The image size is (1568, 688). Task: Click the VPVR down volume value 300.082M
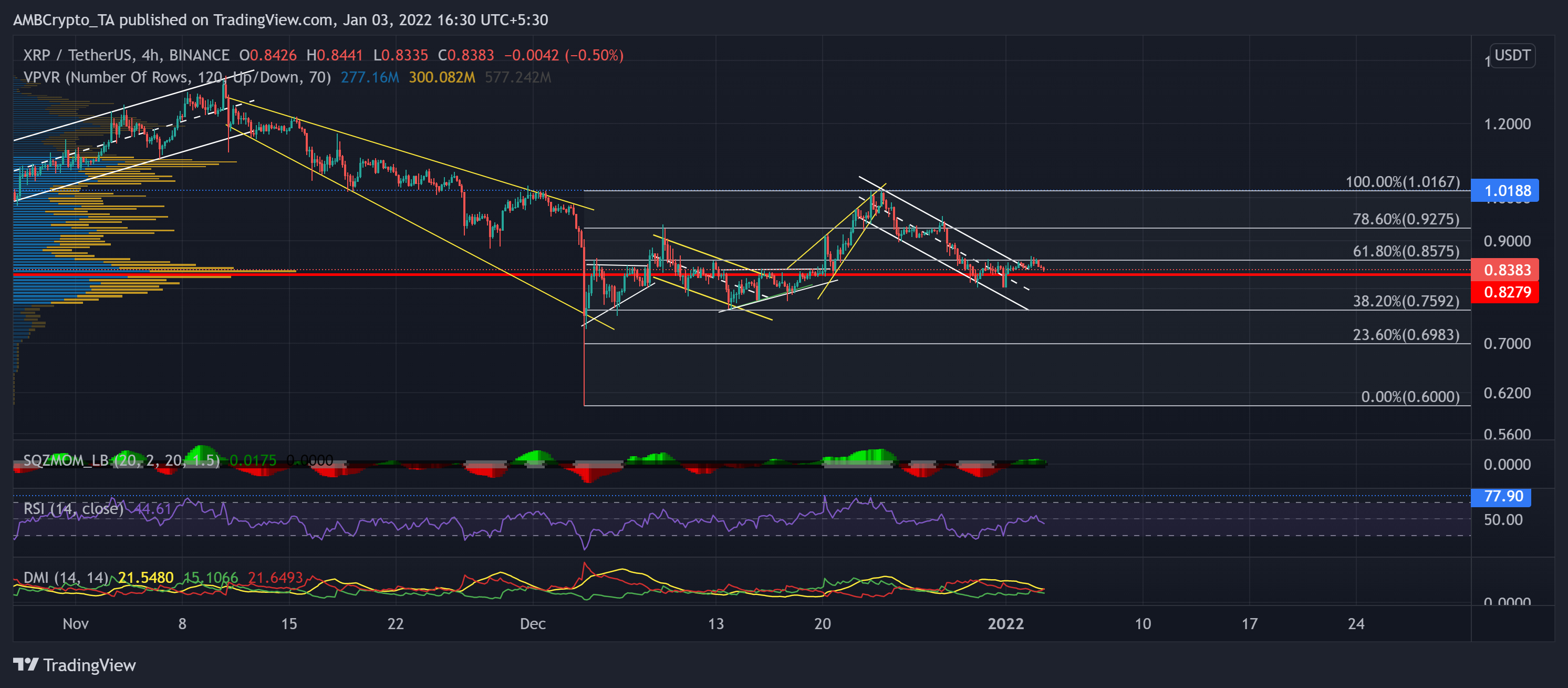[442, 77]
